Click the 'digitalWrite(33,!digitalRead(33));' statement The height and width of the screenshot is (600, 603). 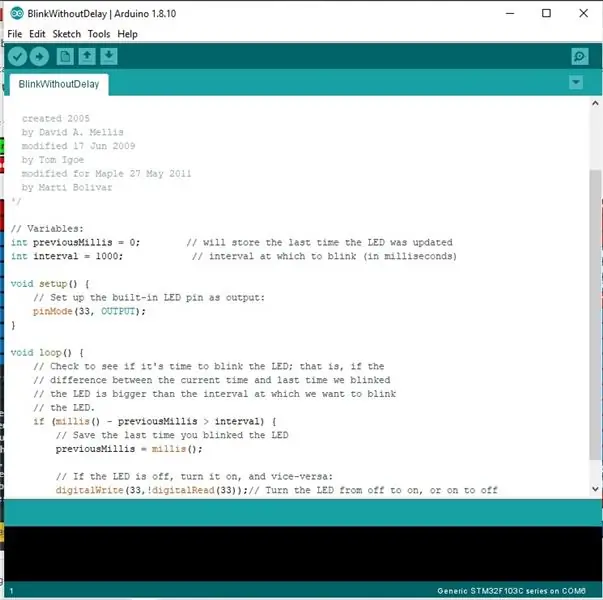tap(152, 490)
